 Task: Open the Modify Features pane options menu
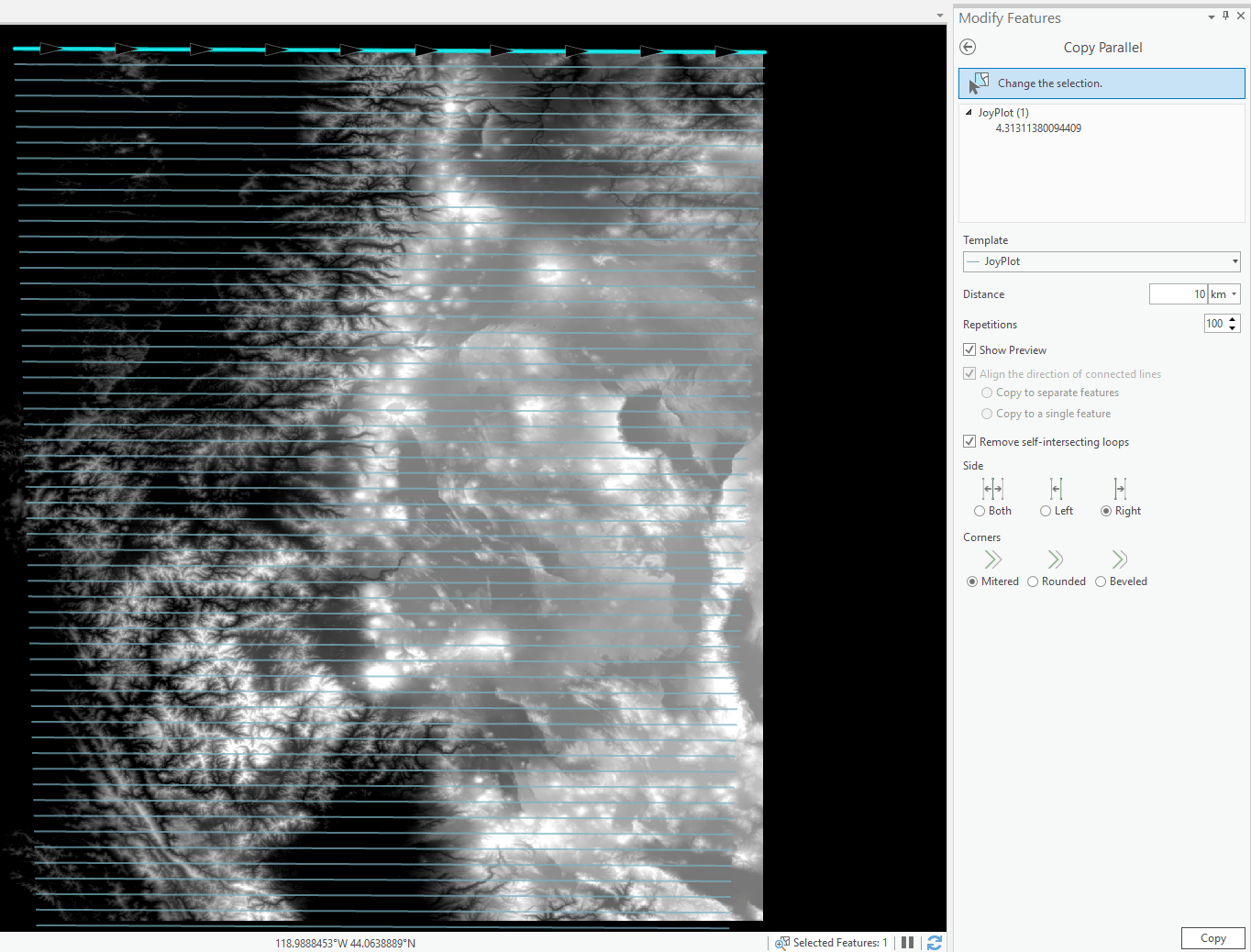(x=1212, y=17)
